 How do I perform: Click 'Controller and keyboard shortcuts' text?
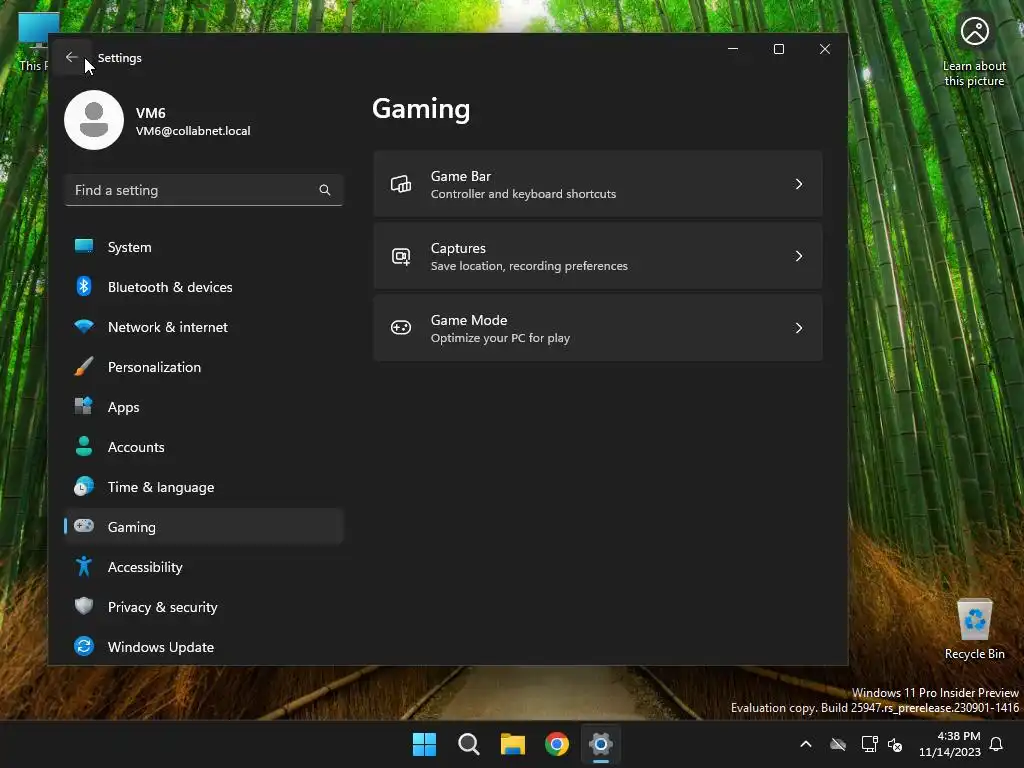pyautogui.click(x=523, y=194)
